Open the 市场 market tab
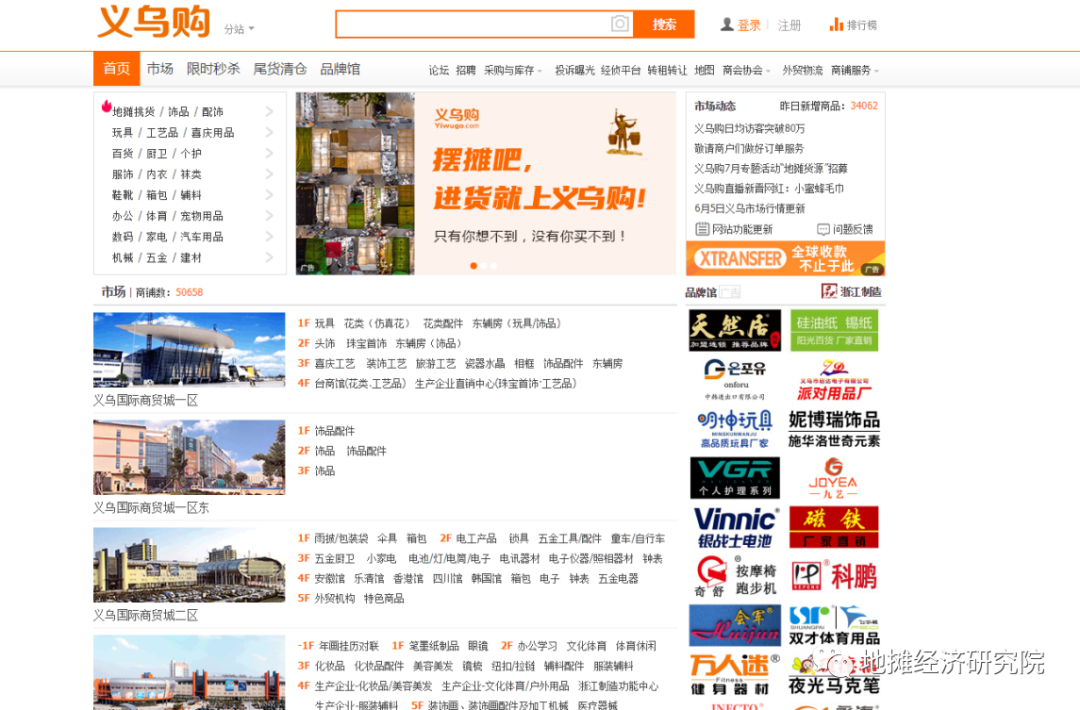 click(160, 69)
